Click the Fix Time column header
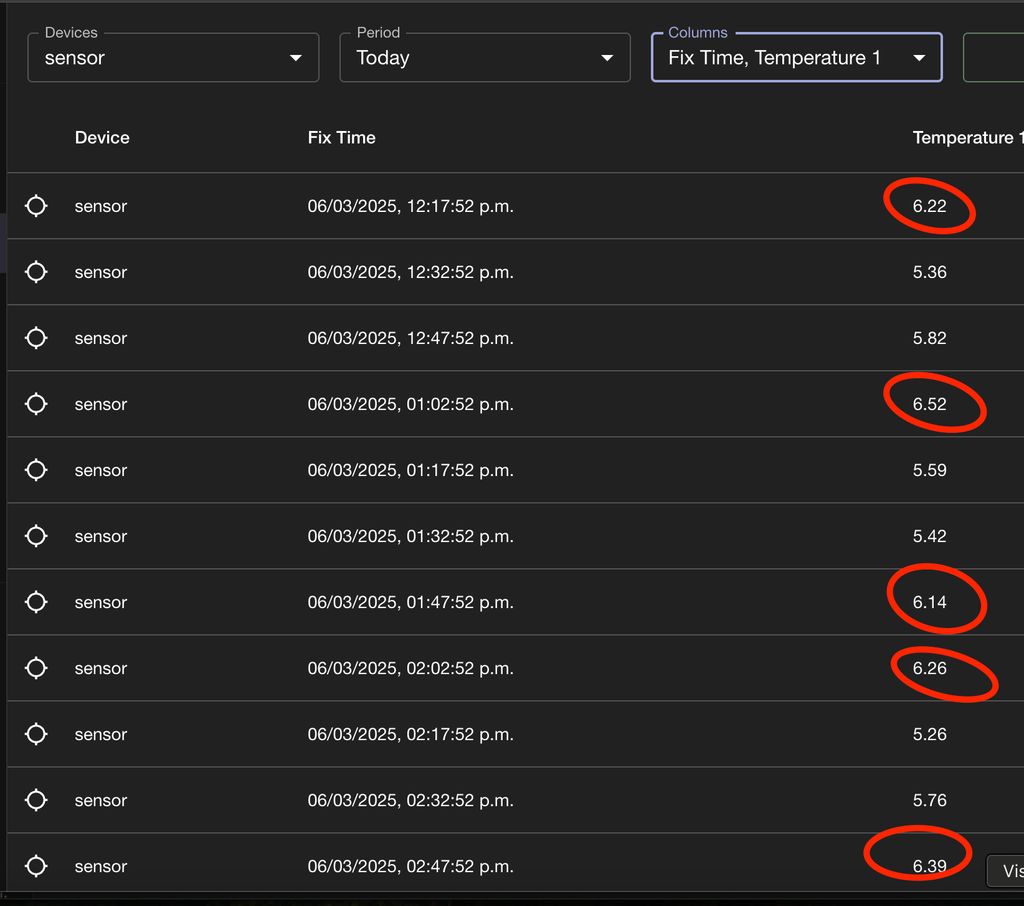 (342, 138)
